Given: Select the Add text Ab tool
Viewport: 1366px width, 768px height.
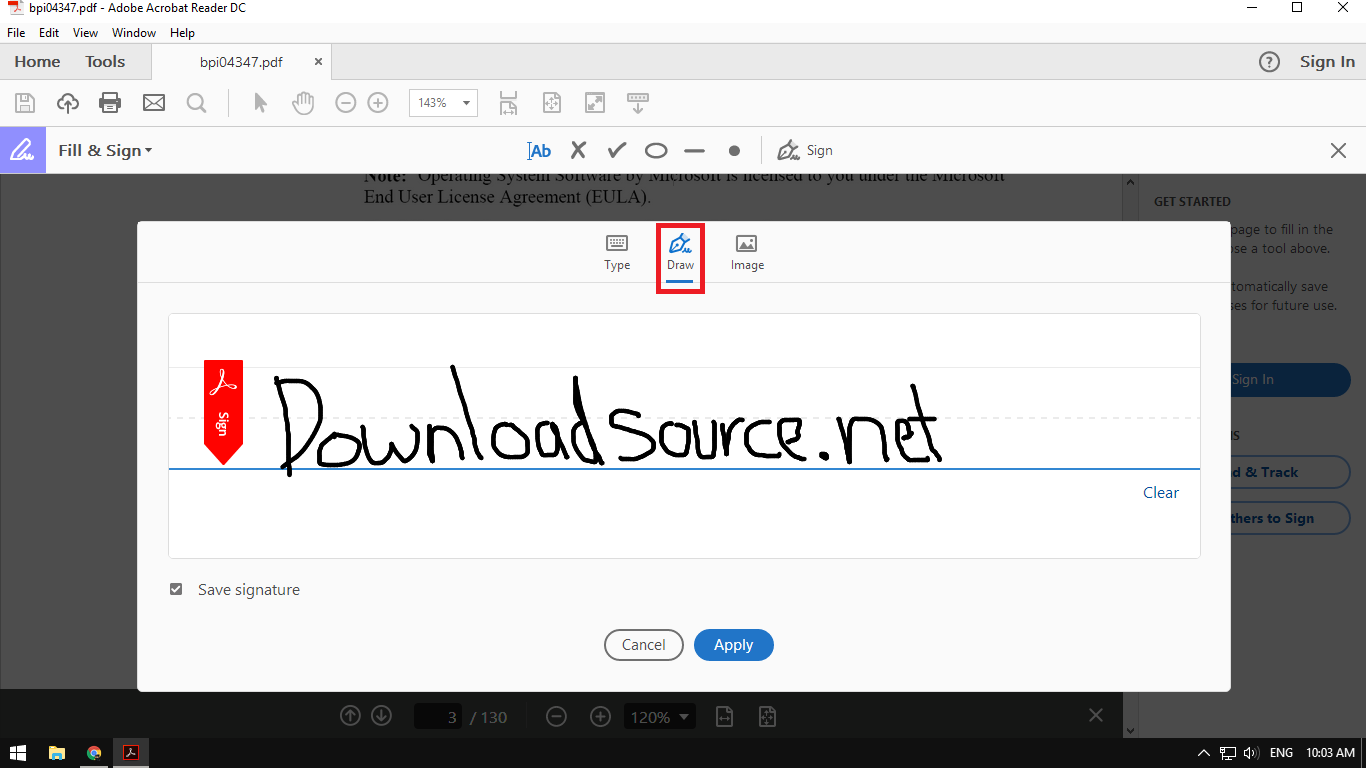Looking at the screenshot, I should pos(539,151).
